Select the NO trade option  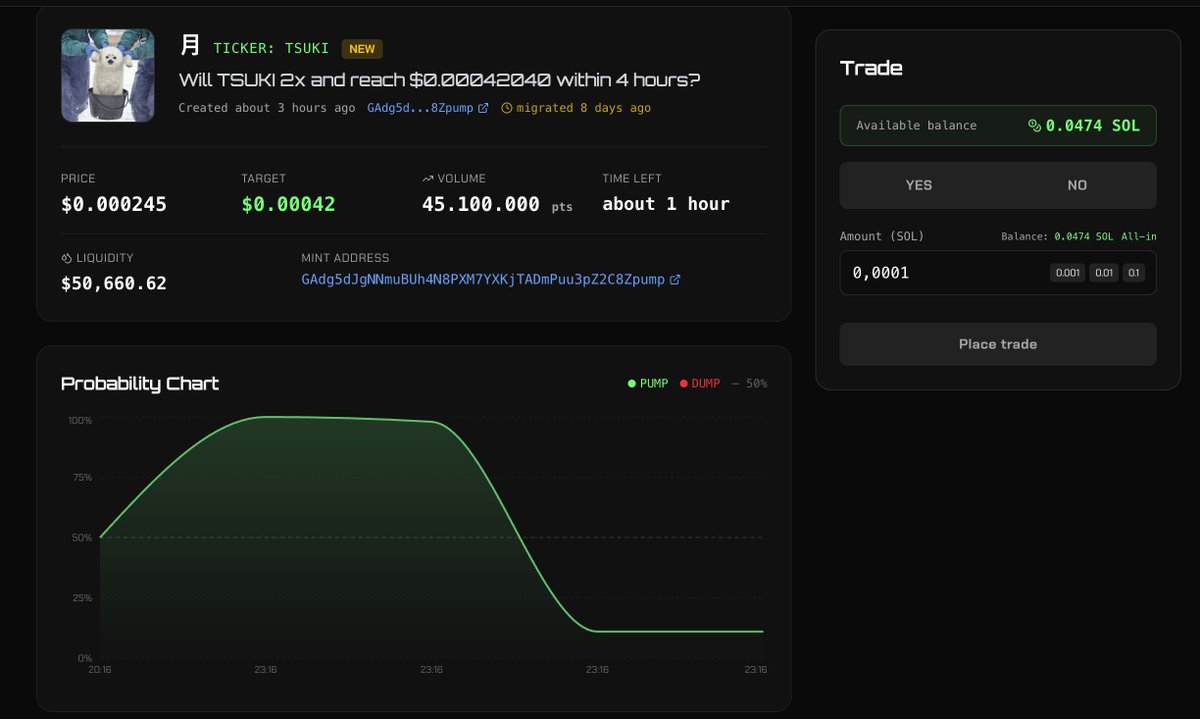pyautogui.click(x=1077, y=185)
